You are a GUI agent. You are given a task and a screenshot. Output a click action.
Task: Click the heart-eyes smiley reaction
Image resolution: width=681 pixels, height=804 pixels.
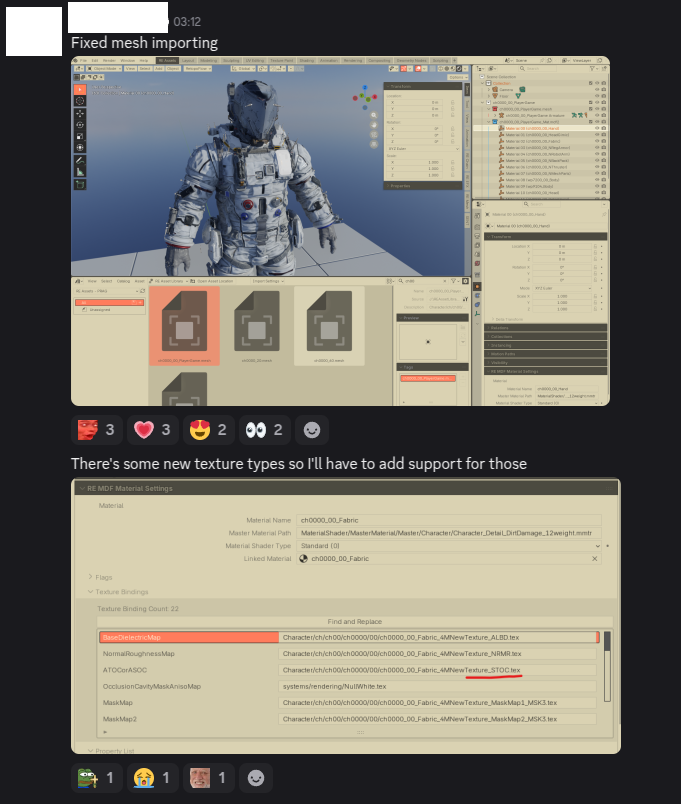coord(209,430)
